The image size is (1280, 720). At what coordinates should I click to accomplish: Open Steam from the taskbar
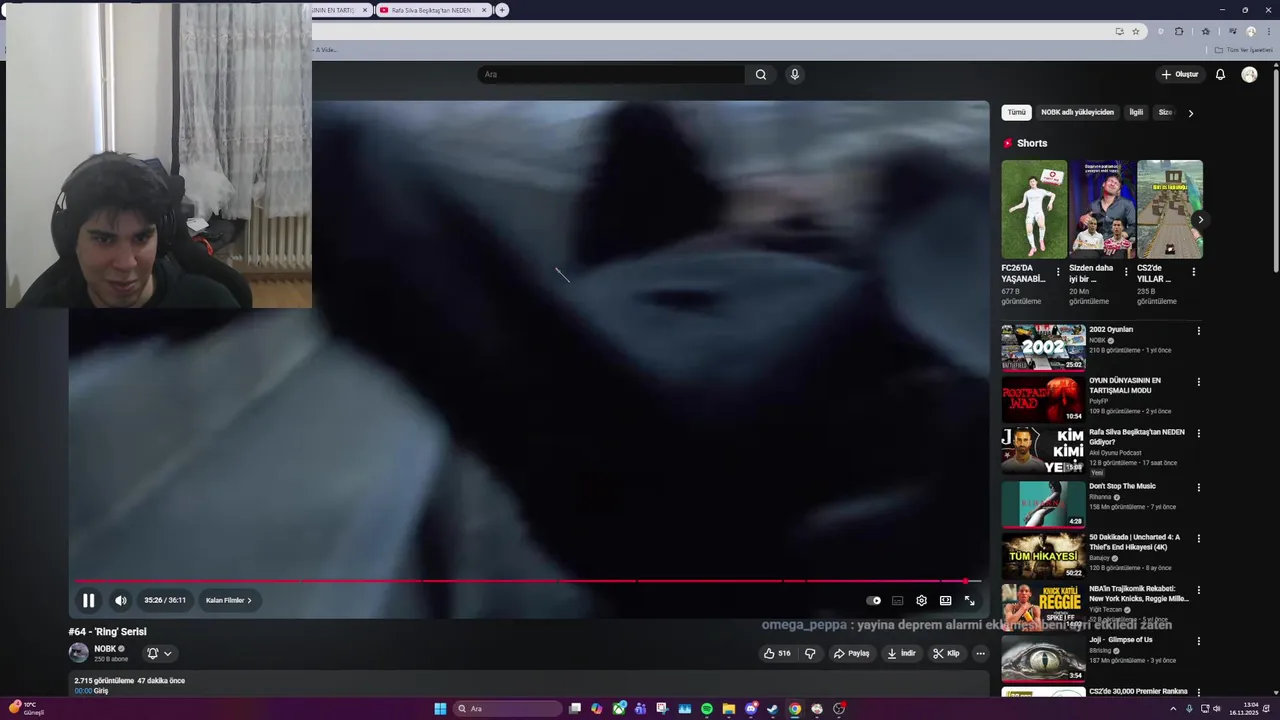773,709
